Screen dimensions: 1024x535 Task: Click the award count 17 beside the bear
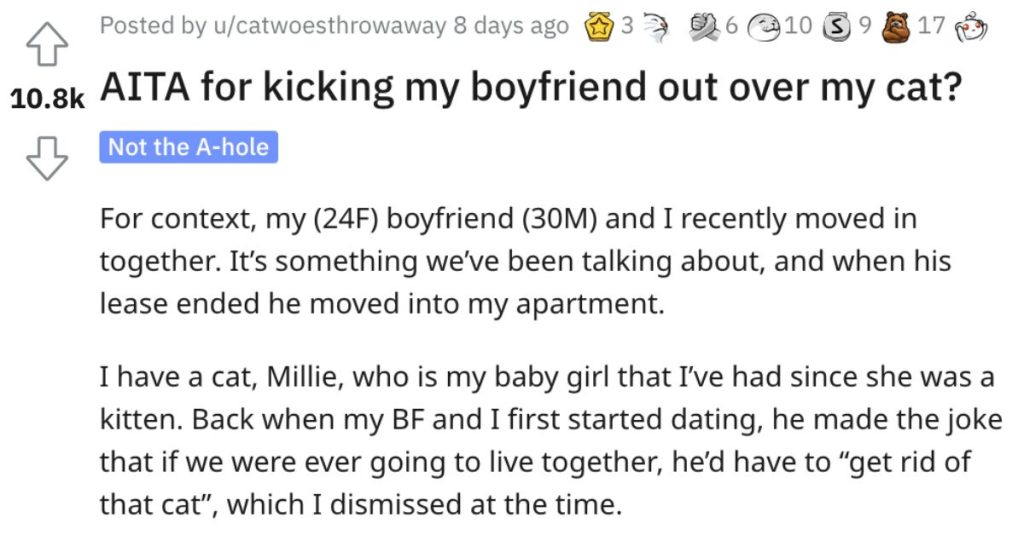pyautogui.click(x=931, y=26)
